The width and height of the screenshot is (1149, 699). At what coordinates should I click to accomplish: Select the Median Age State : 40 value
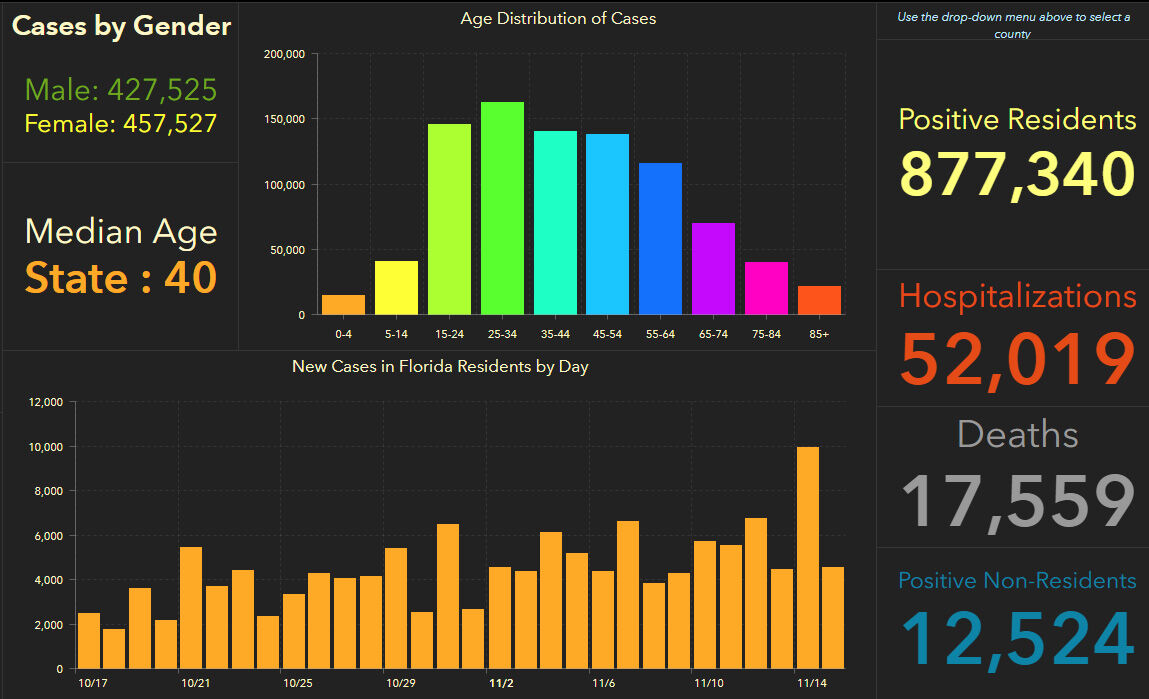click(x=121, y=278)
